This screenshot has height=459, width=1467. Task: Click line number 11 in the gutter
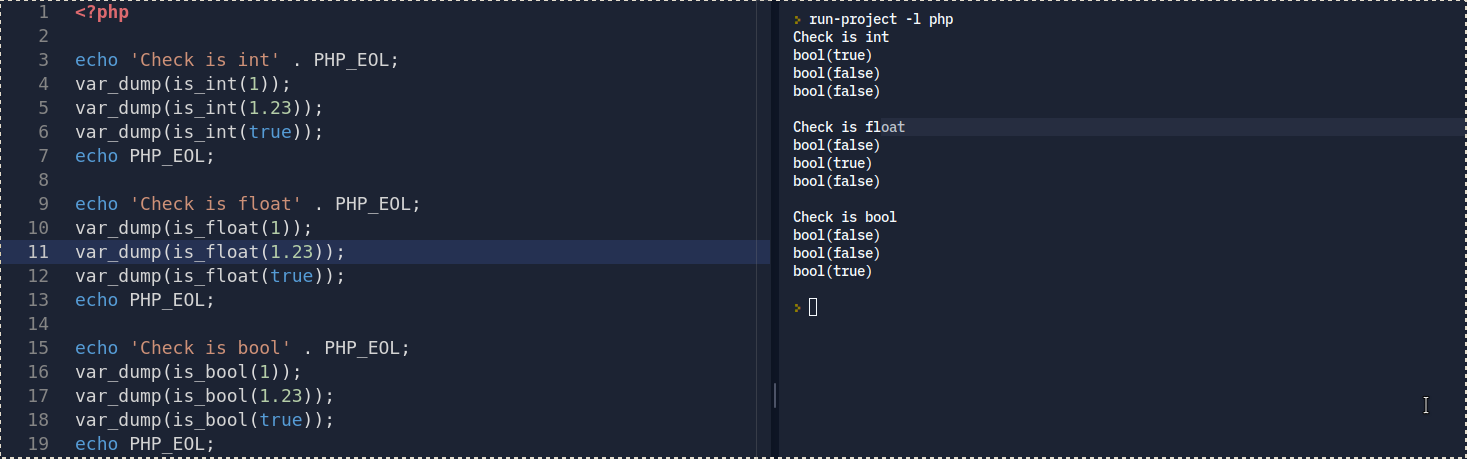pos(38,252)
